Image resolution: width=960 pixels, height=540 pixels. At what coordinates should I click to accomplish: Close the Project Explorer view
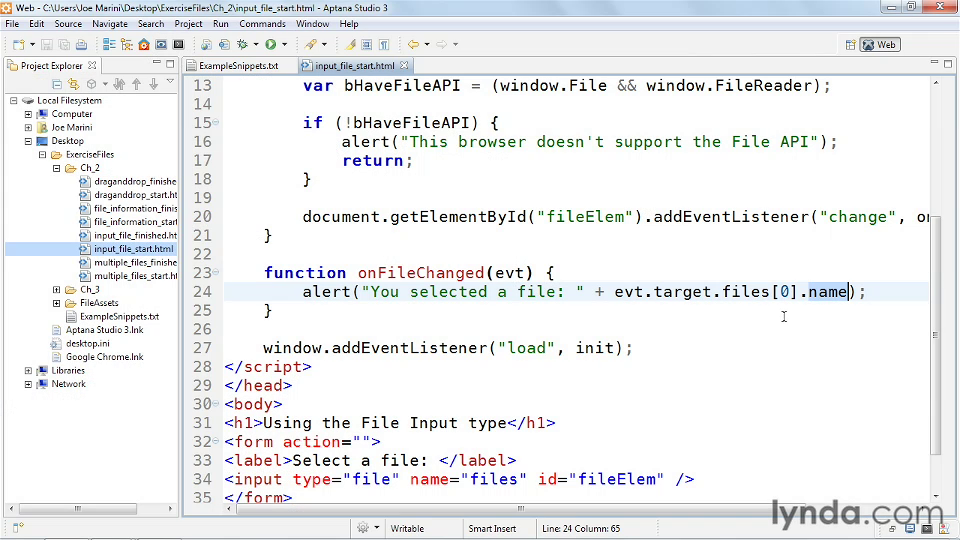pyautogui.click(x=92, y=65)
